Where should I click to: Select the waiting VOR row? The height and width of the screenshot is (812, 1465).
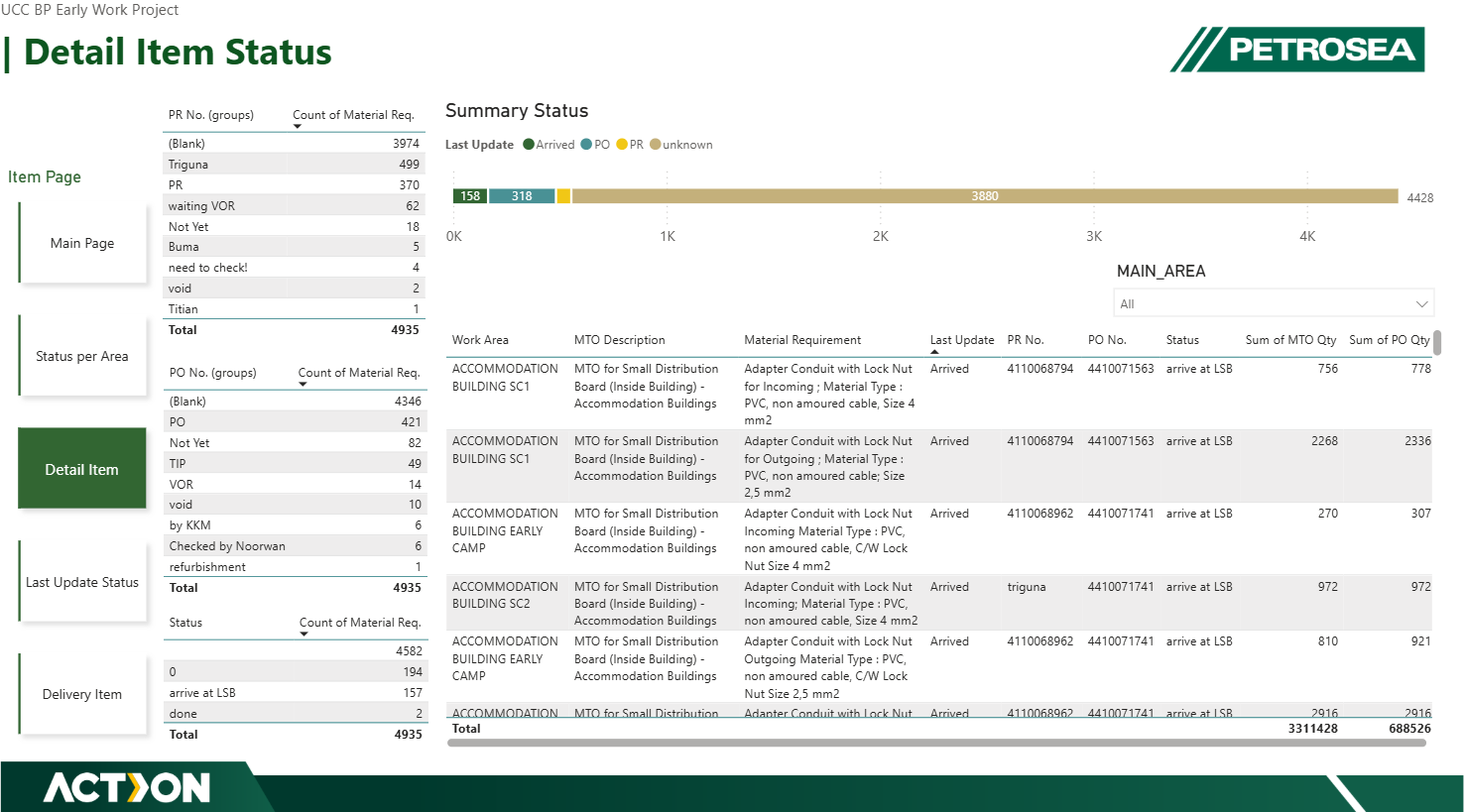[x=295, y=206]
